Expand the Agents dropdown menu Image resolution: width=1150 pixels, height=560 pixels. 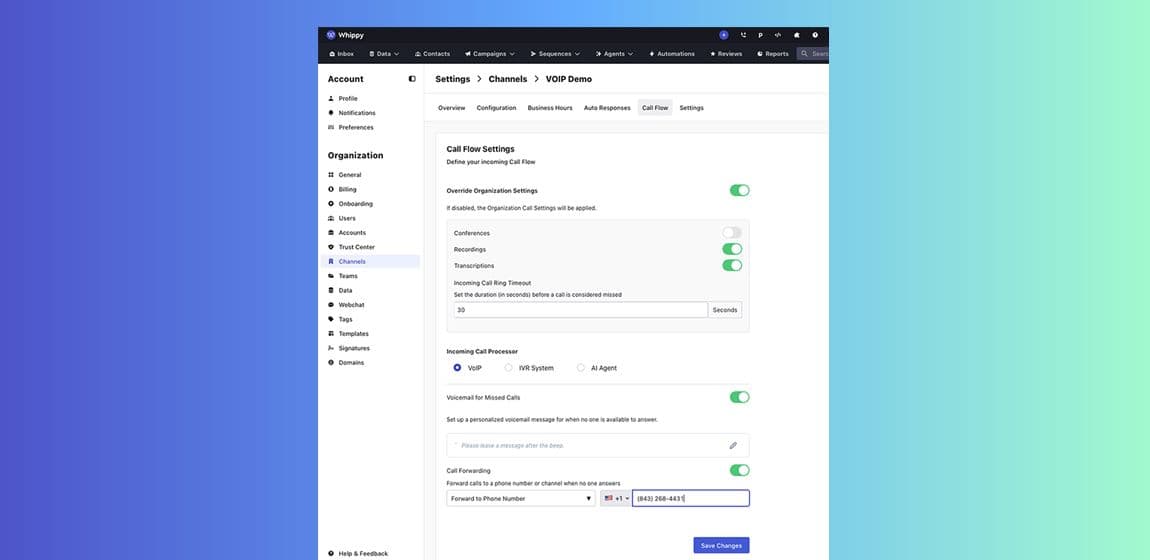point(614,54)
